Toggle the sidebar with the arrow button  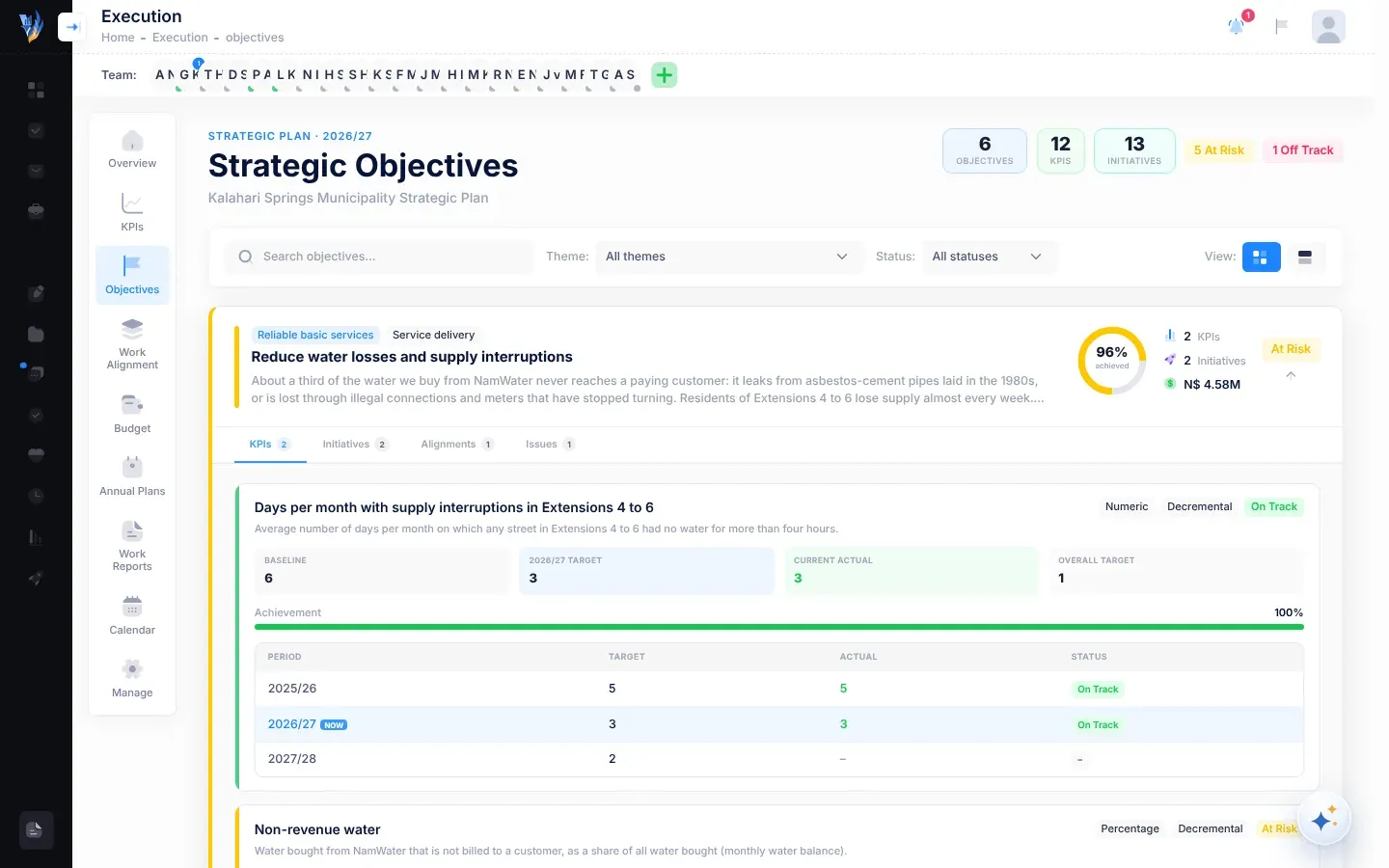click(71, 27)
